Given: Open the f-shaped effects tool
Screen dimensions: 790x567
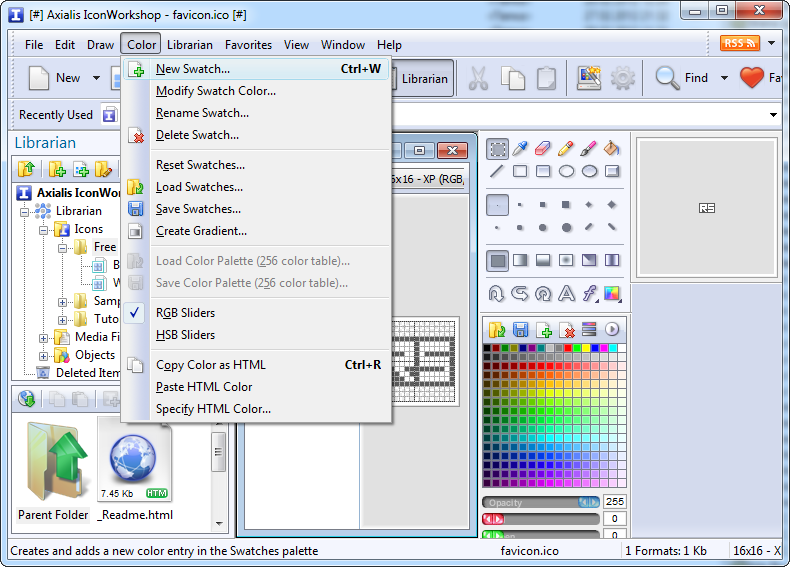Looking at the screenshot, I should pos(589,293).
